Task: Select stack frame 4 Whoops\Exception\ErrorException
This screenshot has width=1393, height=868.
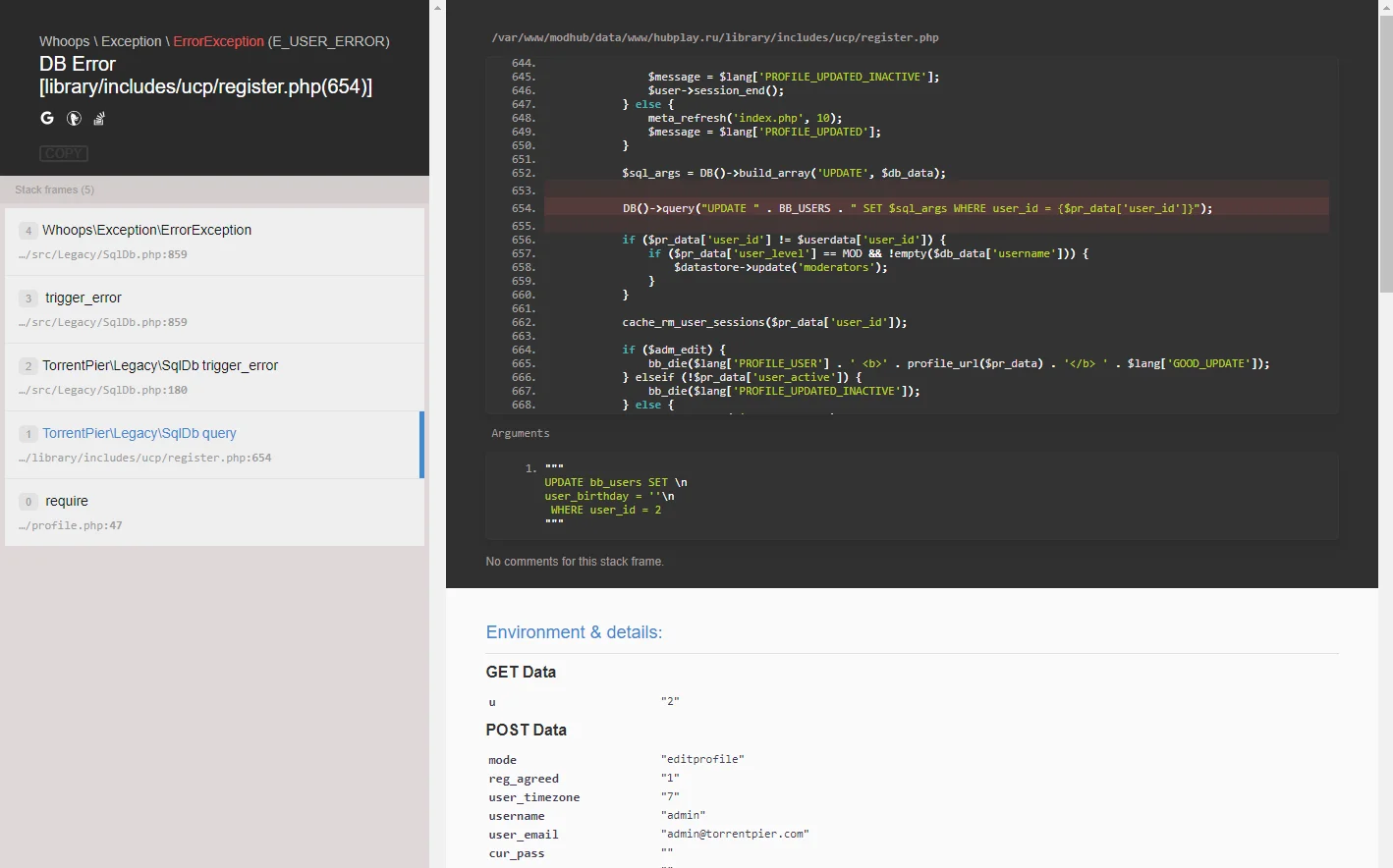Action: tap(214, 242)
